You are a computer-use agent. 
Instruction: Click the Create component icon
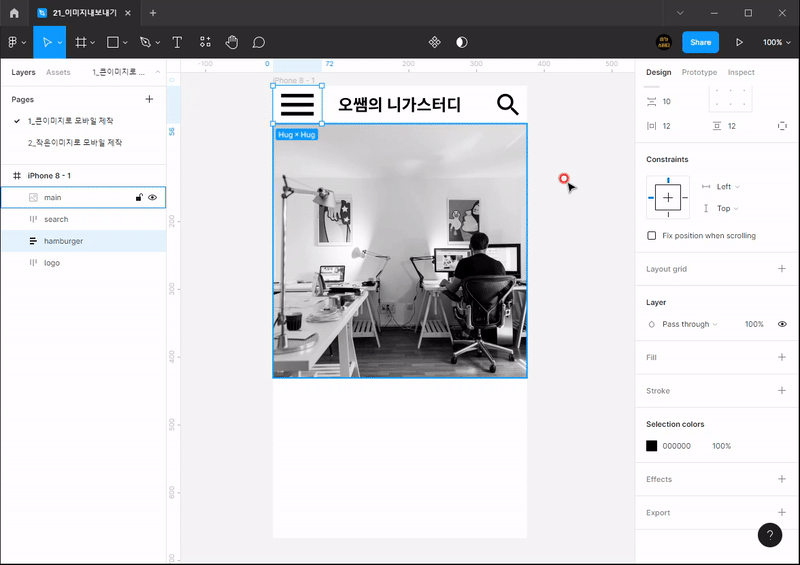[x=435, y=42]
